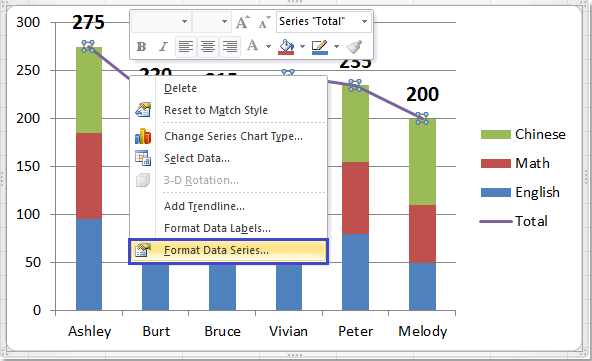Click the Select Data icon
Screen dimensions: 592x361
[x=143, y=158]
